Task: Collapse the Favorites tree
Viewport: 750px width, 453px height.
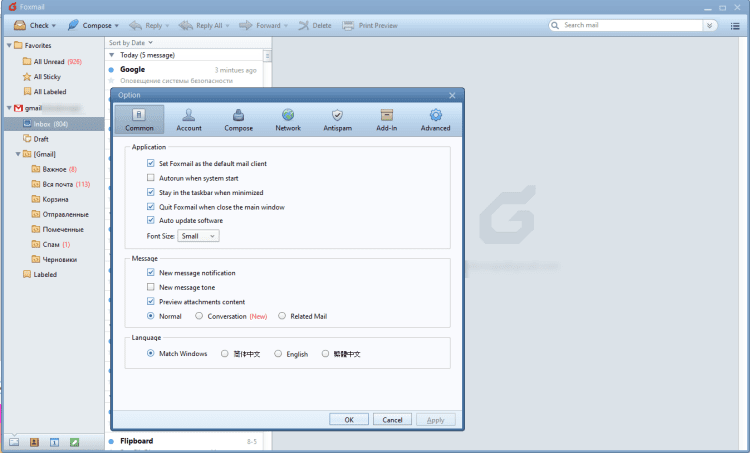Action: (9, 45)
